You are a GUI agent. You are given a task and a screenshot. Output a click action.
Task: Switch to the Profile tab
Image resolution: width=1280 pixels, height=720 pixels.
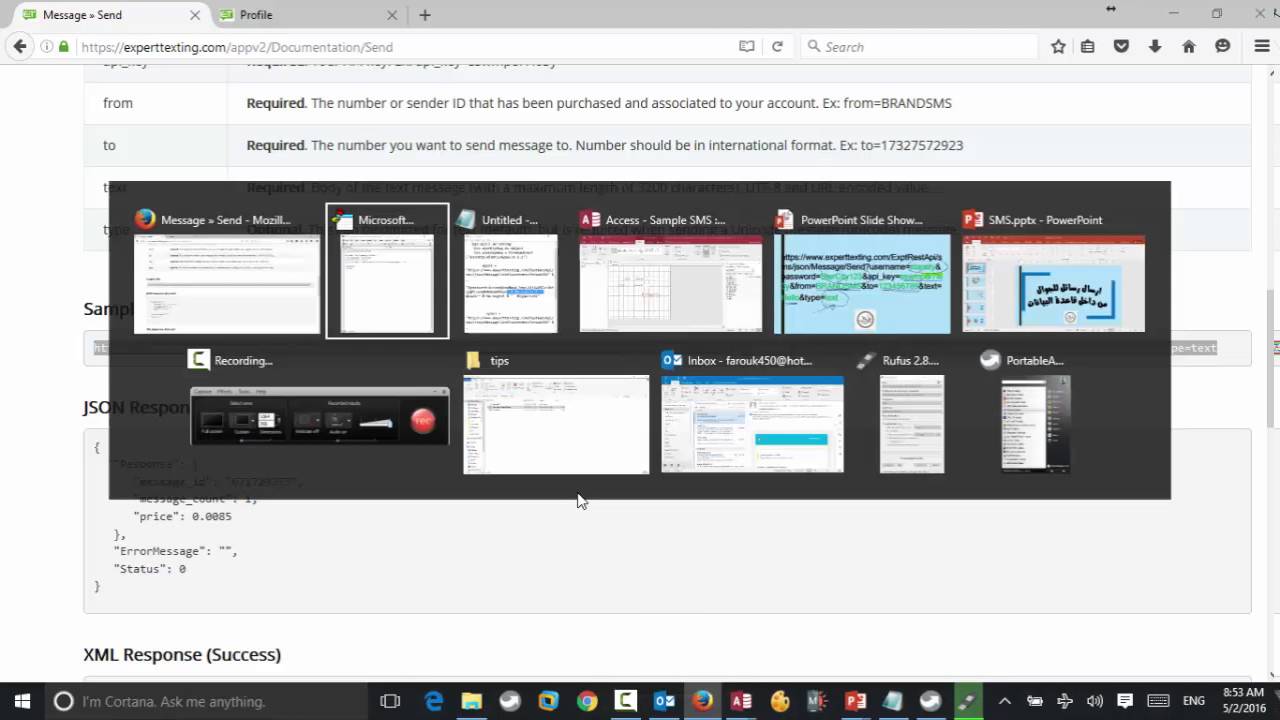[308, 15]
